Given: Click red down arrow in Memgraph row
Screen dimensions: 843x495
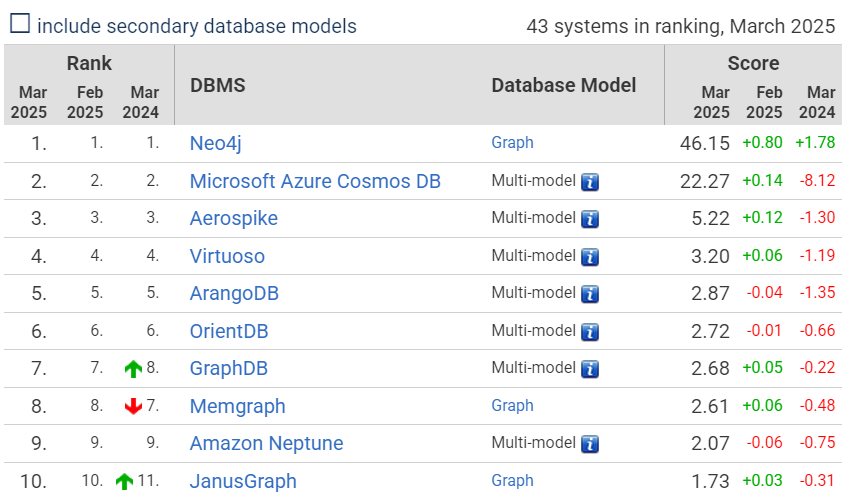Looking at the screenshot, I should click(133, 406).
